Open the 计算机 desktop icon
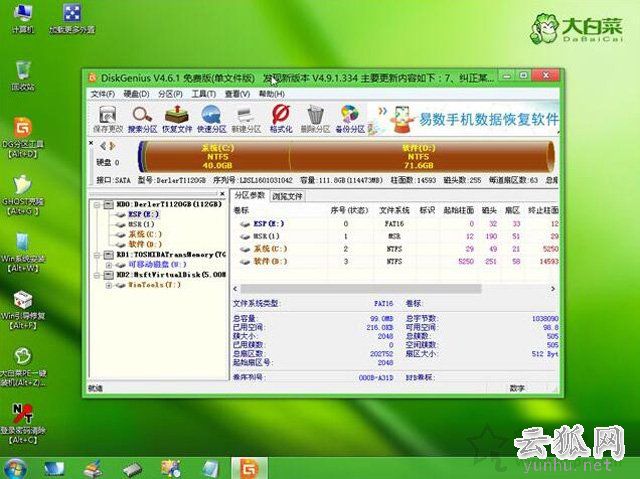The width and height of the screenshot is (640, 479). (23, 18)
